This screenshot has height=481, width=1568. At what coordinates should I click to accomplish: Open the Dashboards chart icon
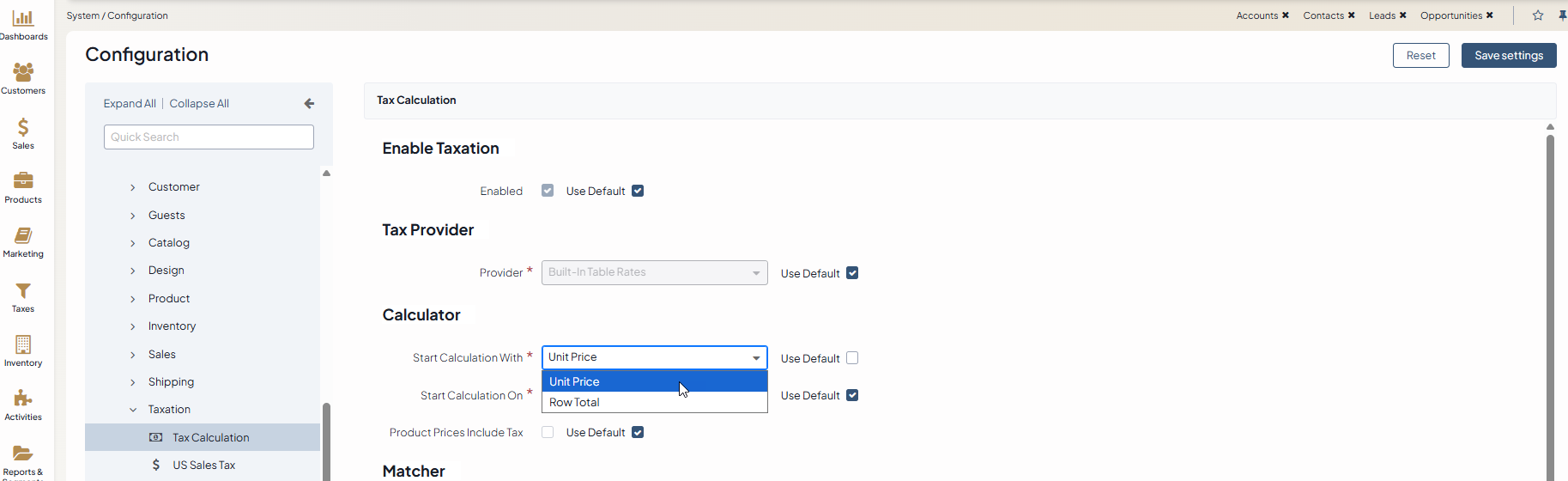pyautogui.click(x=23, y=18)
